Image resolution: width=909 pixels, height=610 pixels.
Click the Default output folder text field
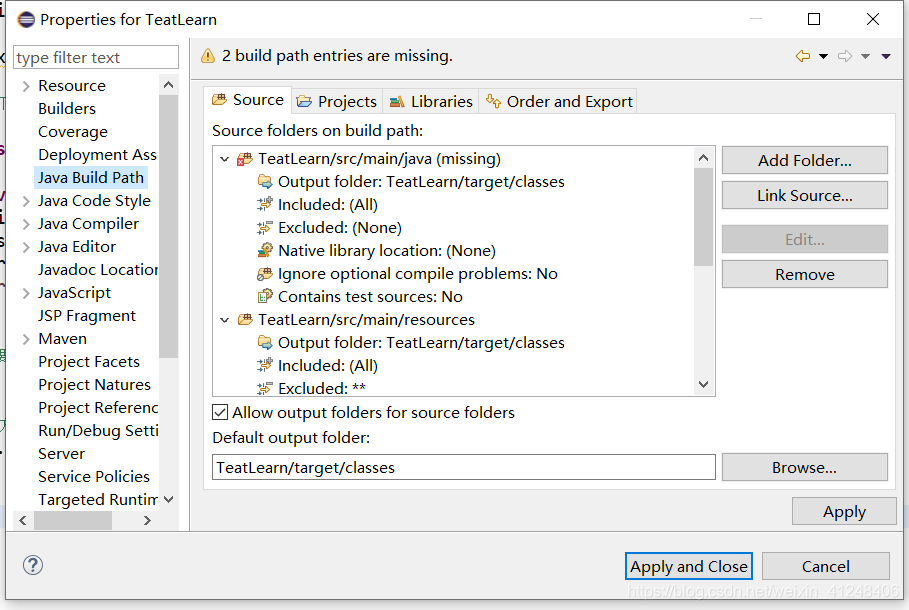coord(464,467)
